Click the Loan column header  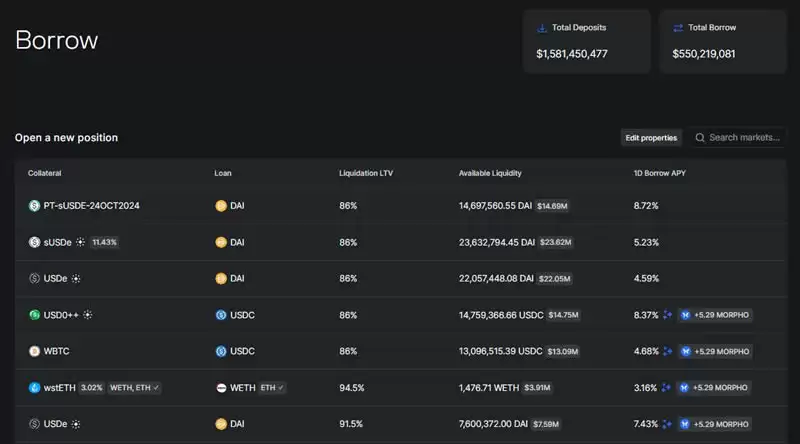223,173
